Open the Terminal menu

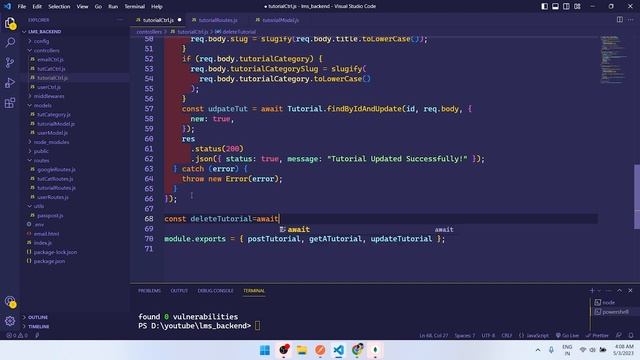[x=134, y=7]
